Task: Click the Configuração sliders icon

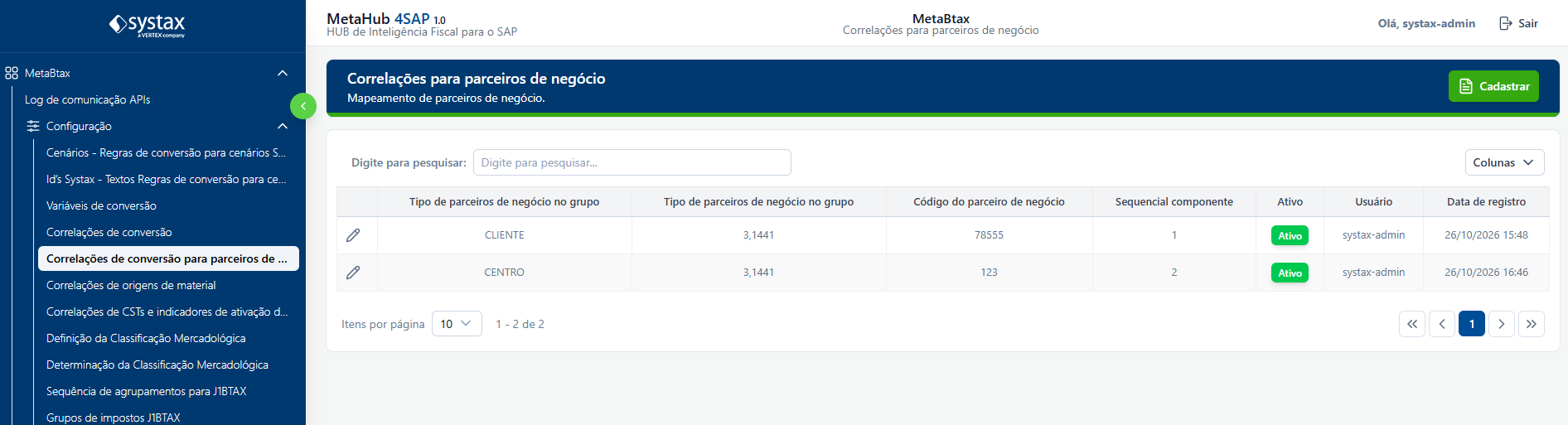Action: [x=33, y=126]
